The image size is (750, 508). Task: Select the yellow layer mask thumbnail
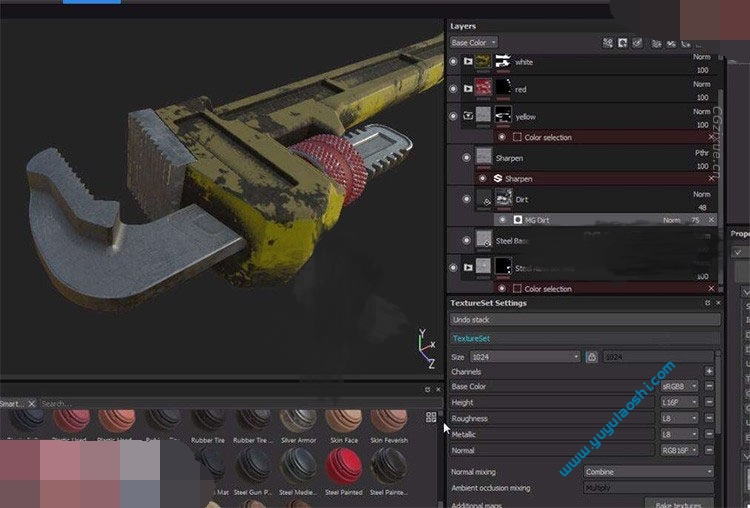point(503,115)
